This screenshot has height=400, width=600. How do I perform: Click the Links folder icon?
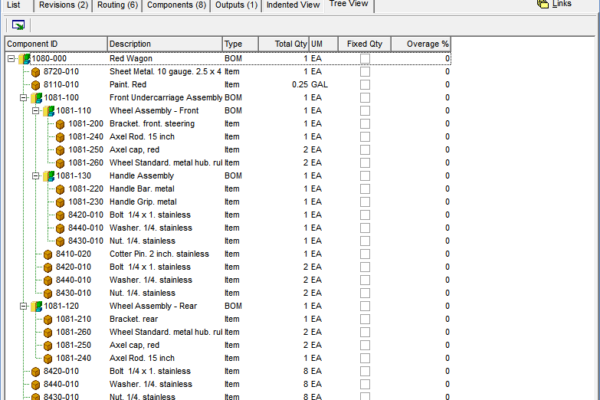(543, 4)
